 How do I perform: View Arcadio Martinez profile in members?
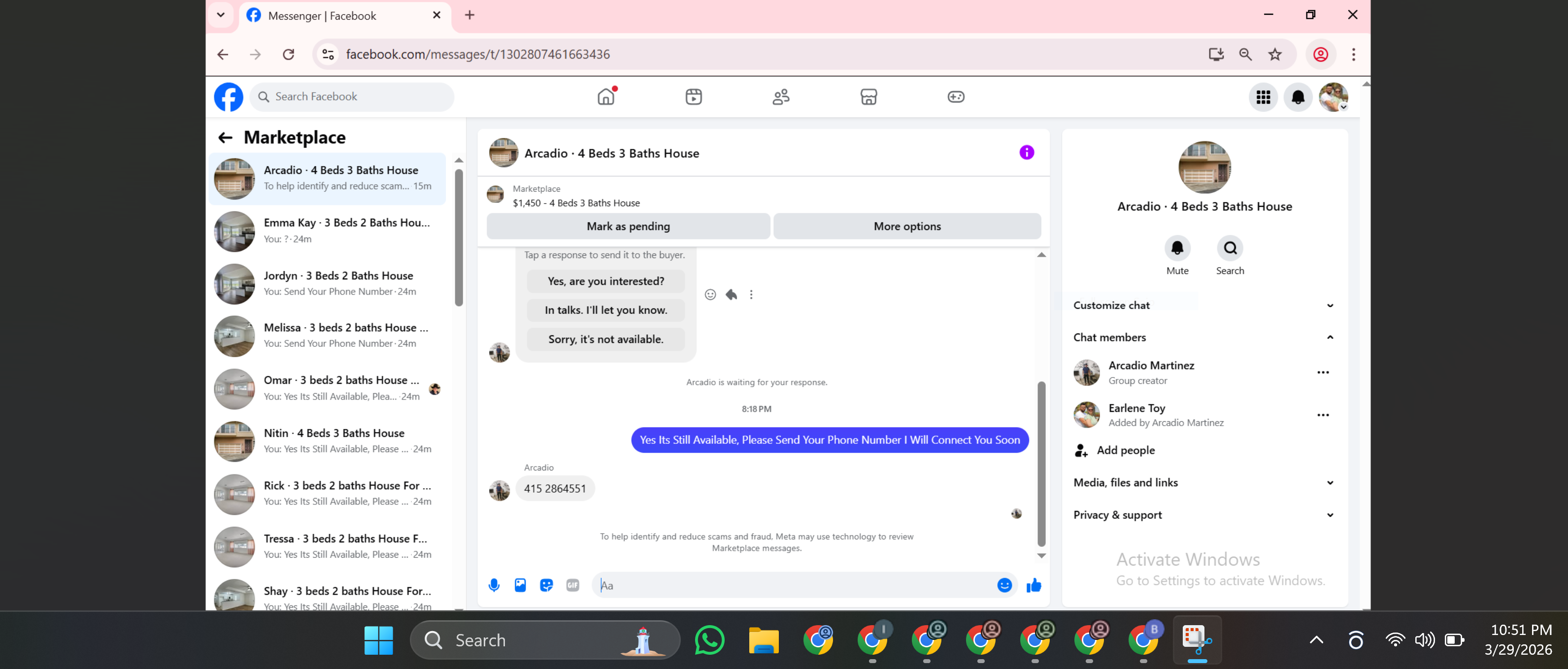click(x=1150, y=372)
